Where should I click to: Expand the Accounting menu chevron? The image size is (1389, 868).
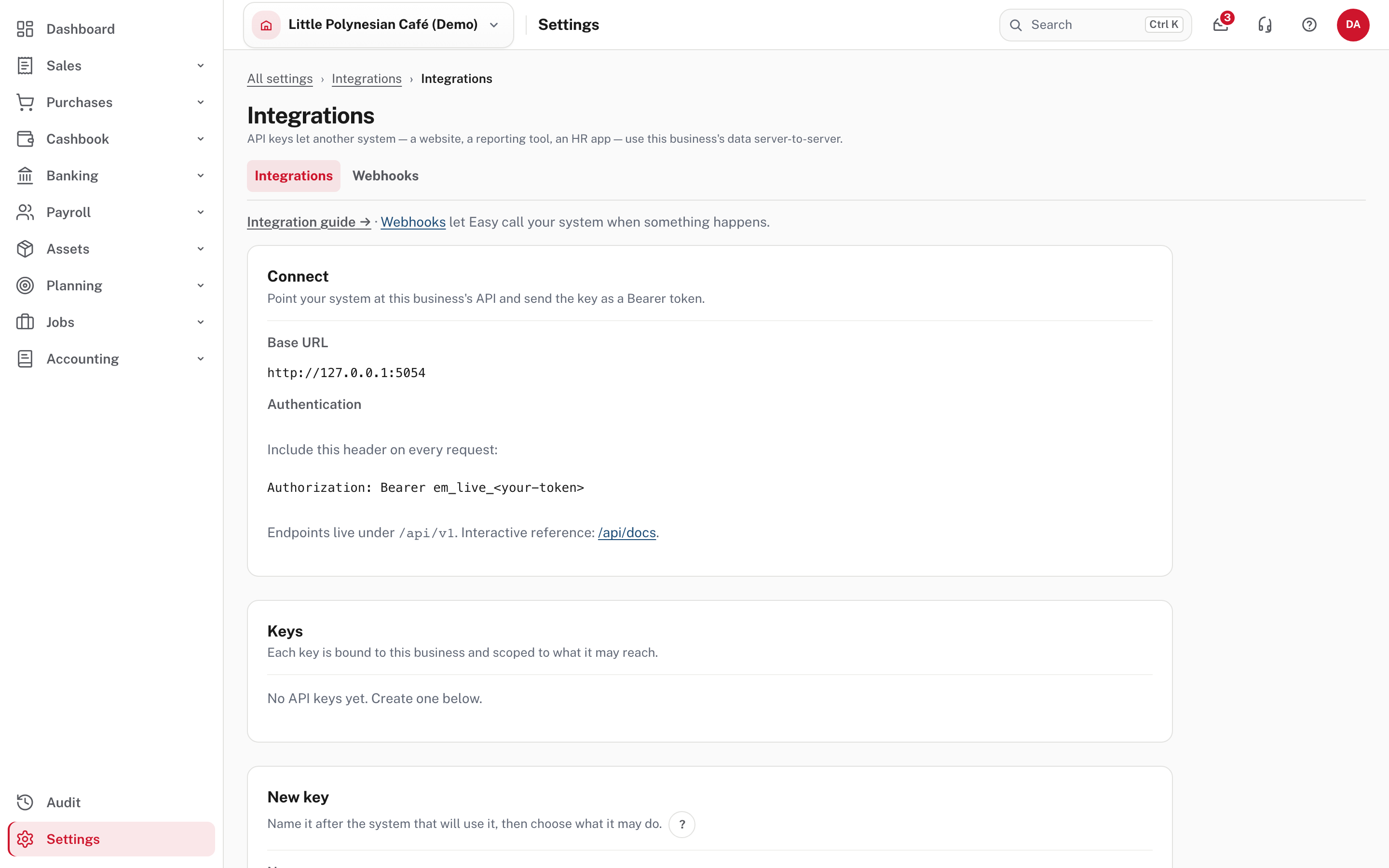[x=200, y=359]
